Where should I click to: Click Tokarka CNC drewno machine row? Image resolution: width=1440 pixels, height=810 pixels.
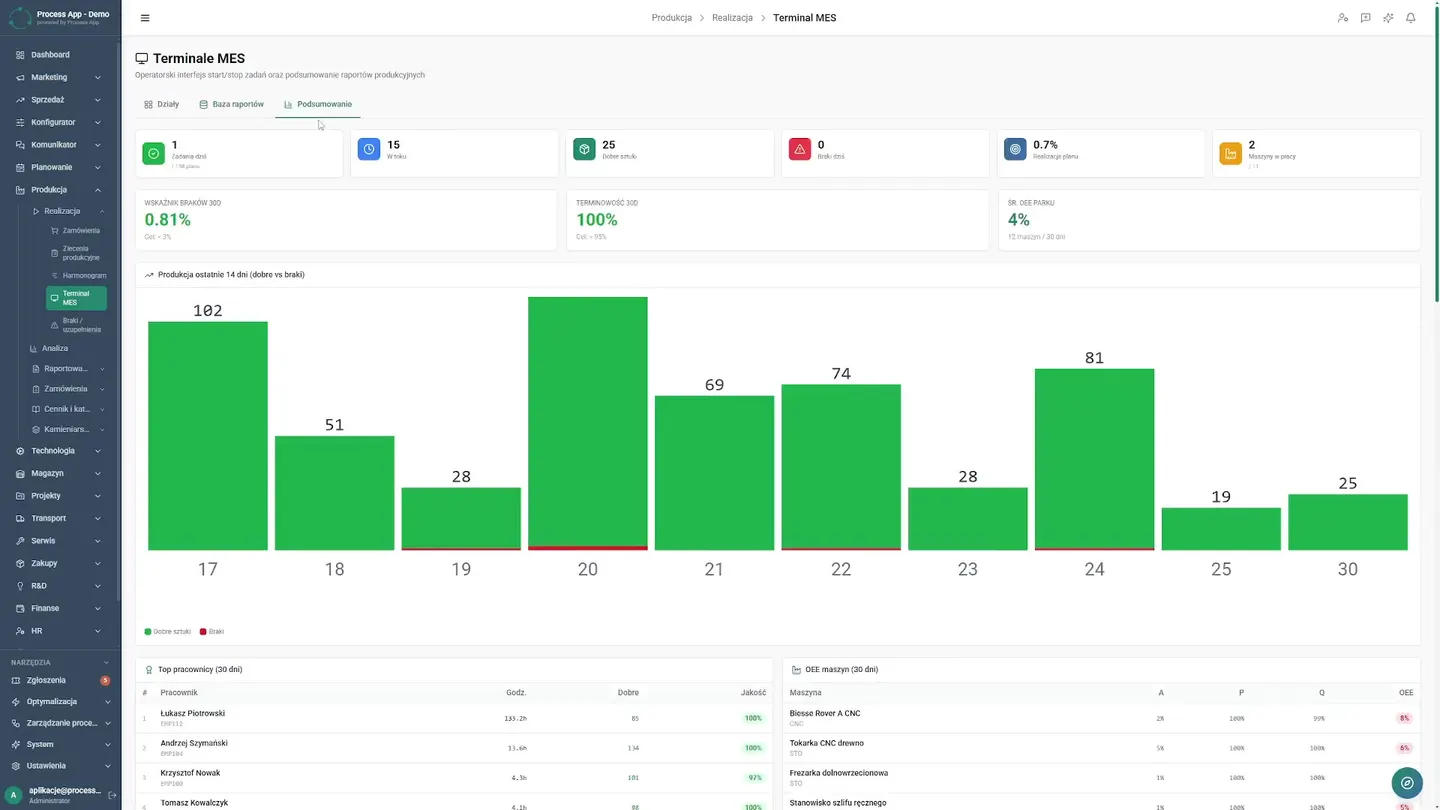pos(1103,748)
